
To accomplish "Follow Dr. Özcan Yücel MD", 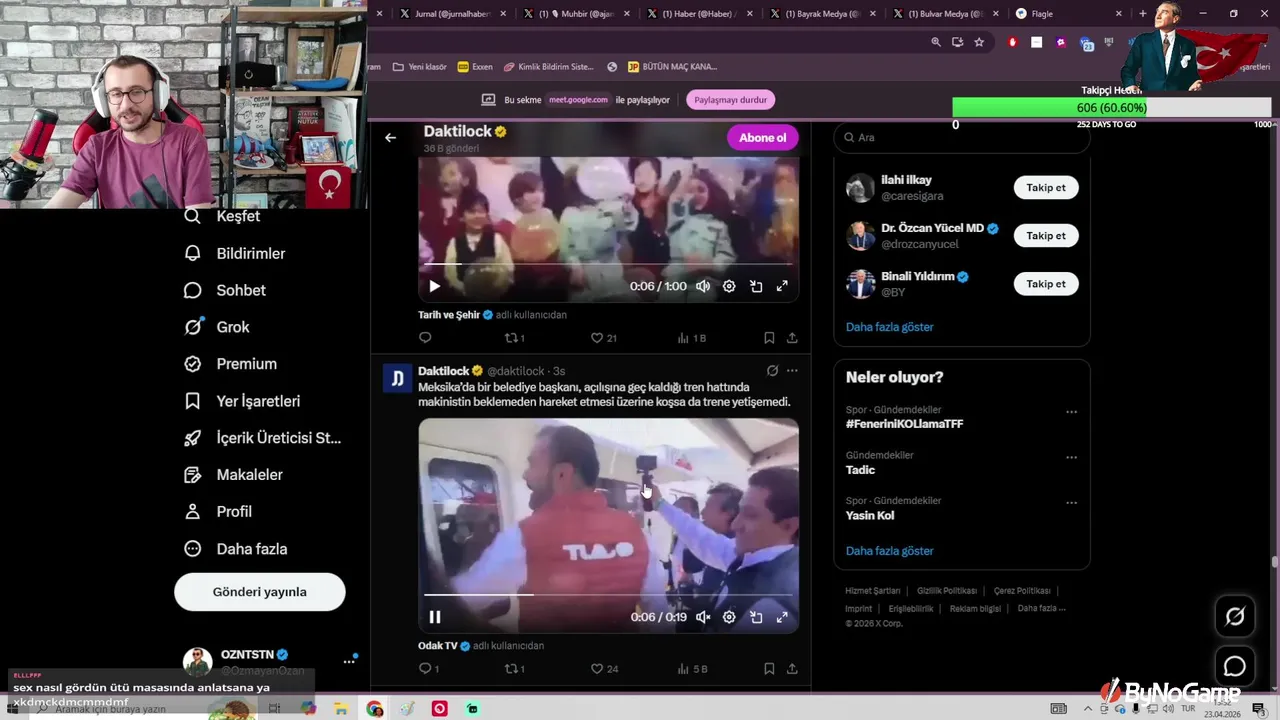I will pyautogui.click(x=1046, y=236).
